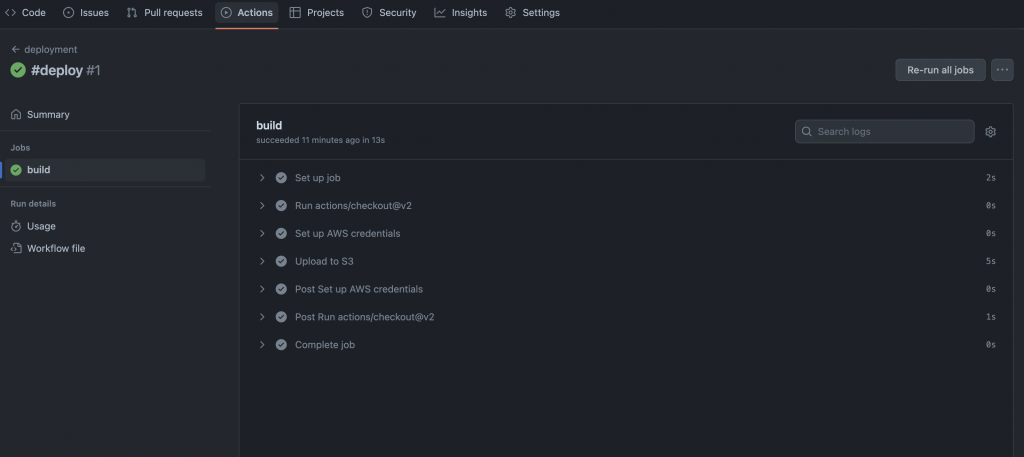
Task: Switch to the Projects tab
Action: tap(317, 12)
